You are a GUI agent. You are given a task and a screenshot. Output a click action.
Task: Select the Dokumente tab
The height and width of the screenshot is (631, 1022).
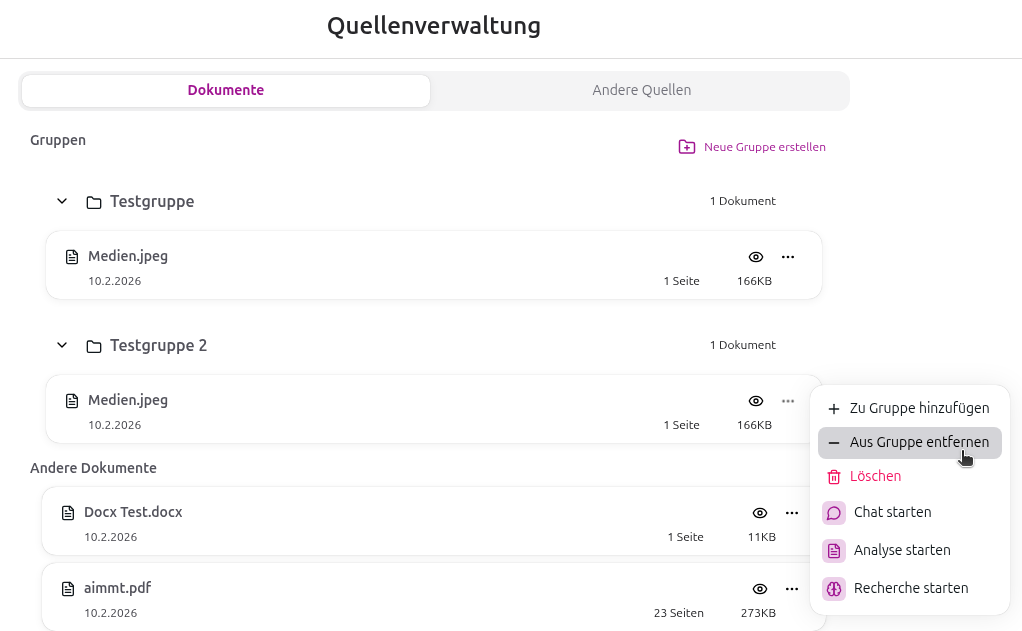[226, 90]
